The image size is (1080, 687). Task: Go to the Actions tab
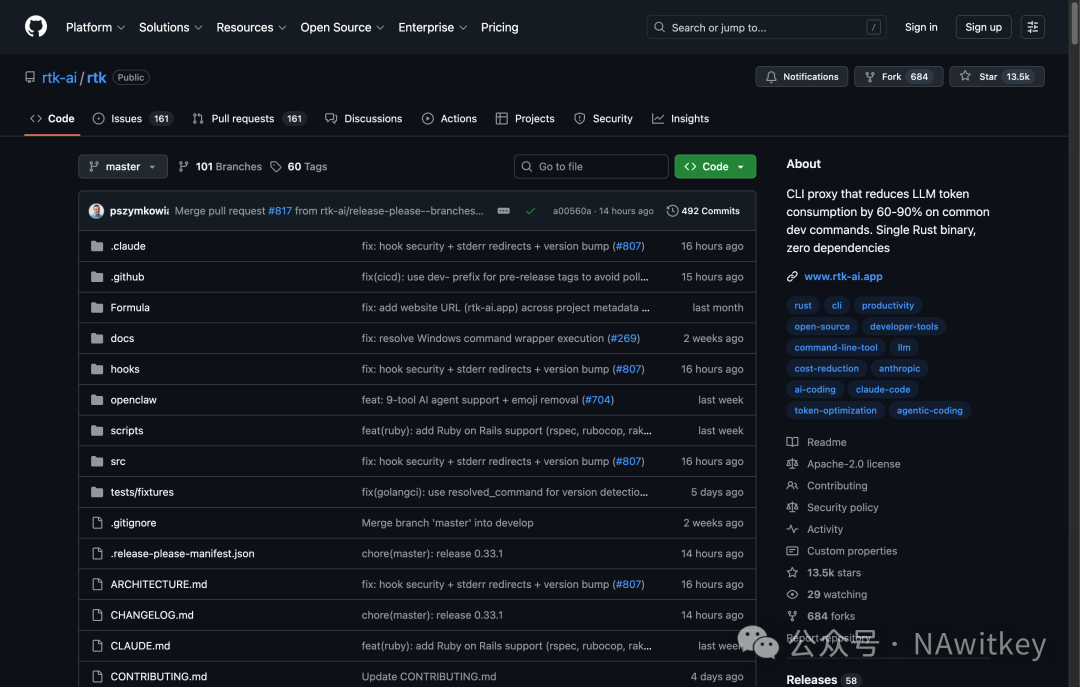tap(449, 119)
